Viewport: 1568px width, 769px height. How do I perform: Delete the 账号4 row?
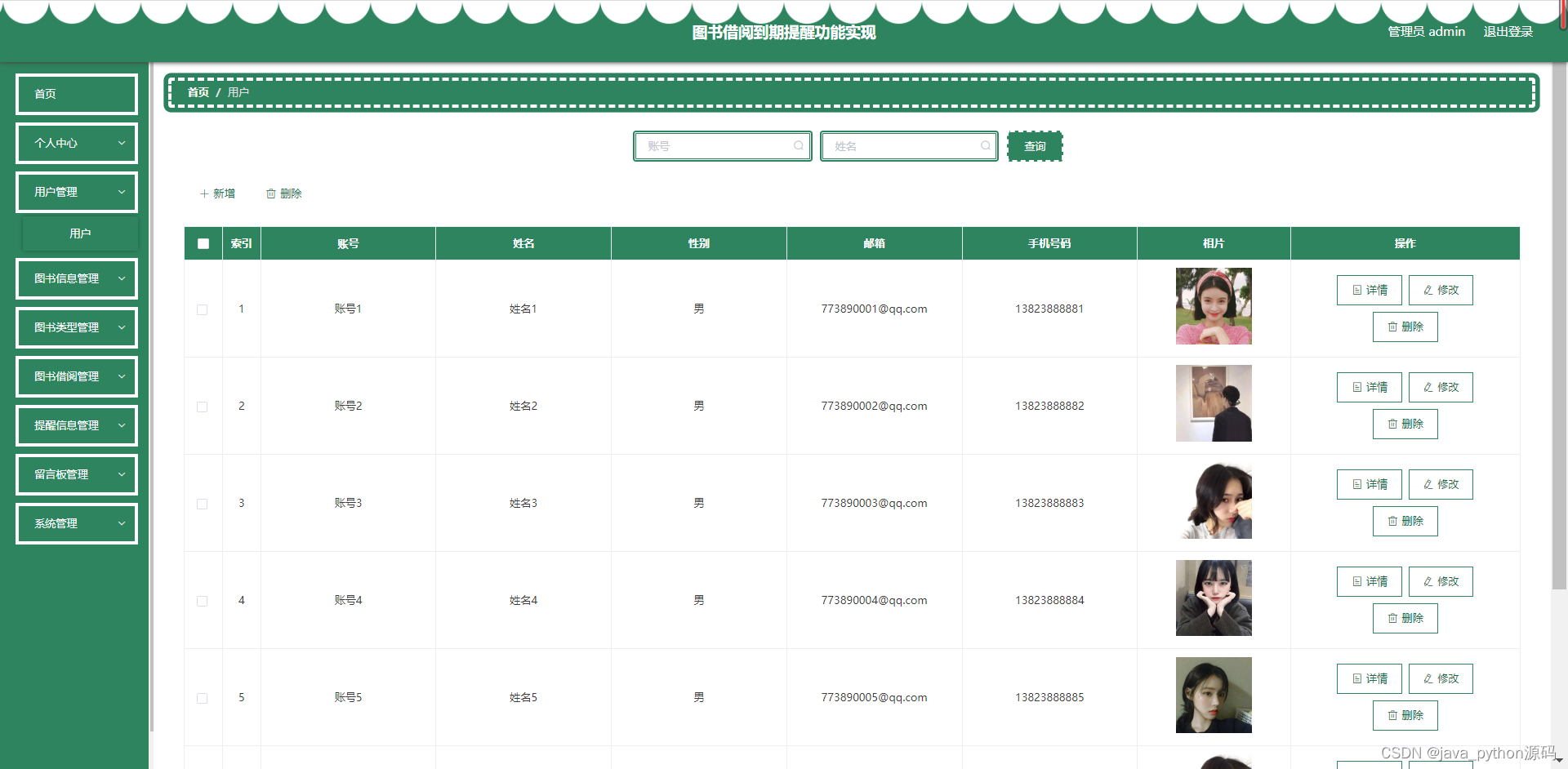(1405, 618)
